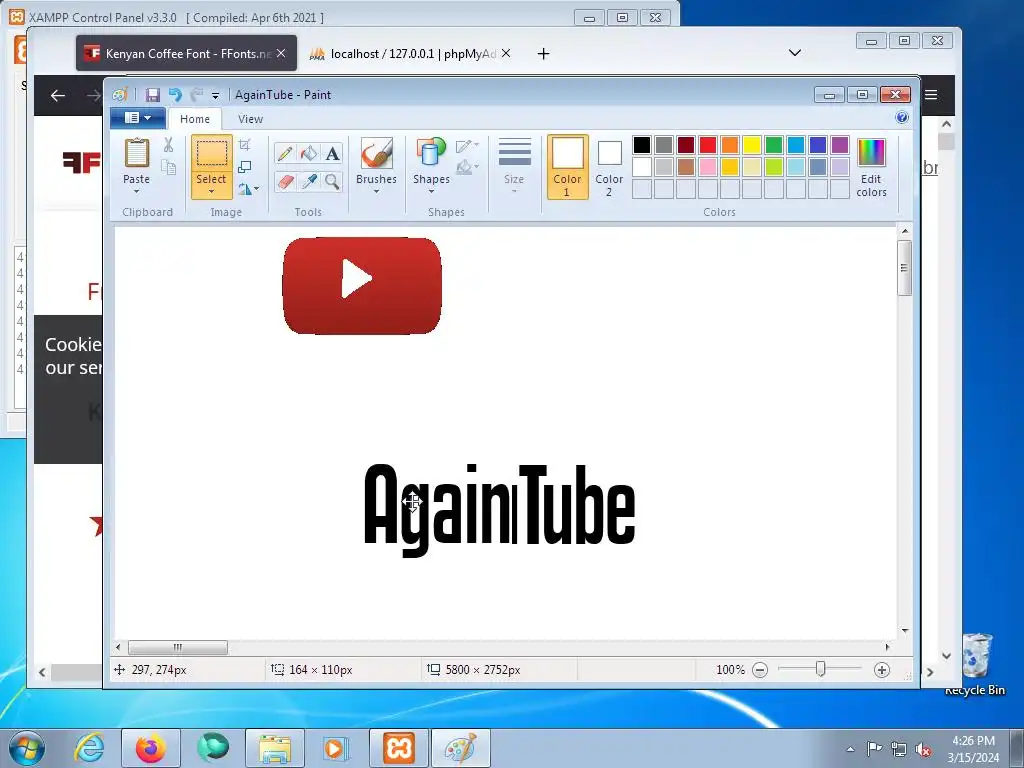Switch to localhost phpMyAdmin browser tab

tap(412, 54)
